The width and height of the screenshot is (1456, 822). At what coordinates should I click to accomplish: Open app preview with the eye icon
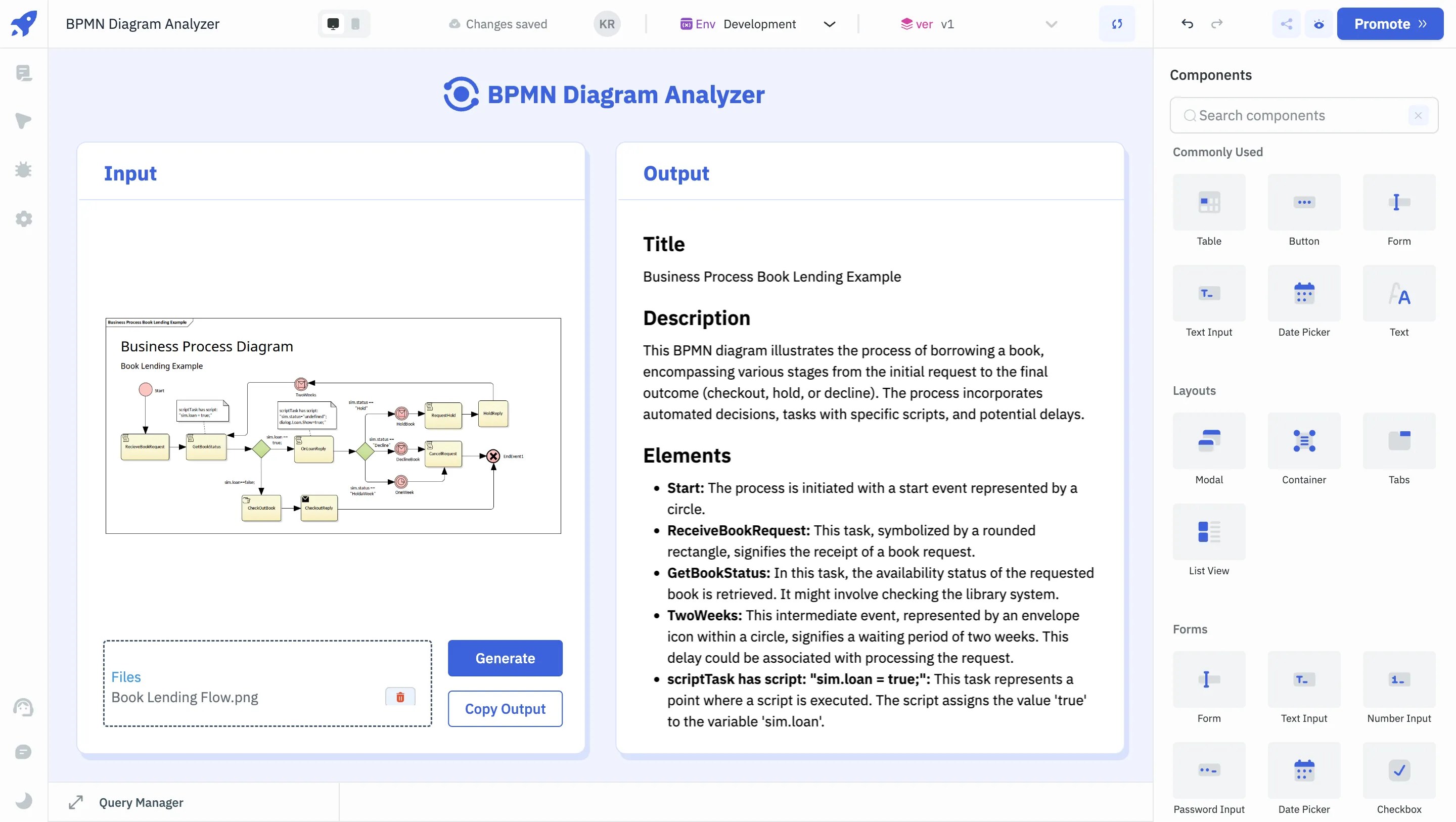pos(1318,24)
